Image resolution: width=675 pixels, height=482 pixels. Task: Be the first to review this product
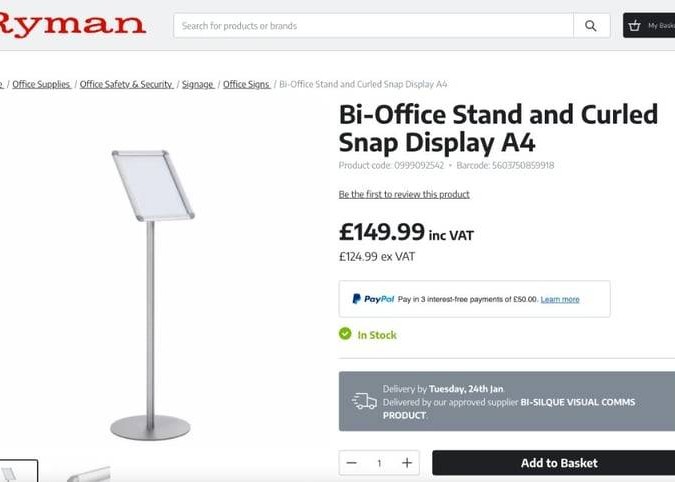[x=404, y=195]
